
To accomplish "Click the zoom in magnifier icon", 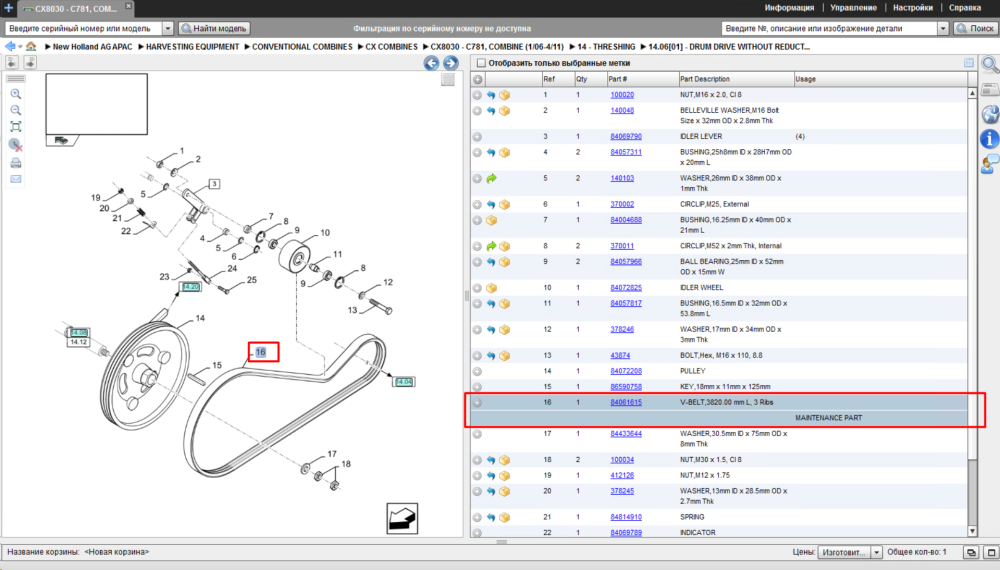I will (x=16, y=94).
